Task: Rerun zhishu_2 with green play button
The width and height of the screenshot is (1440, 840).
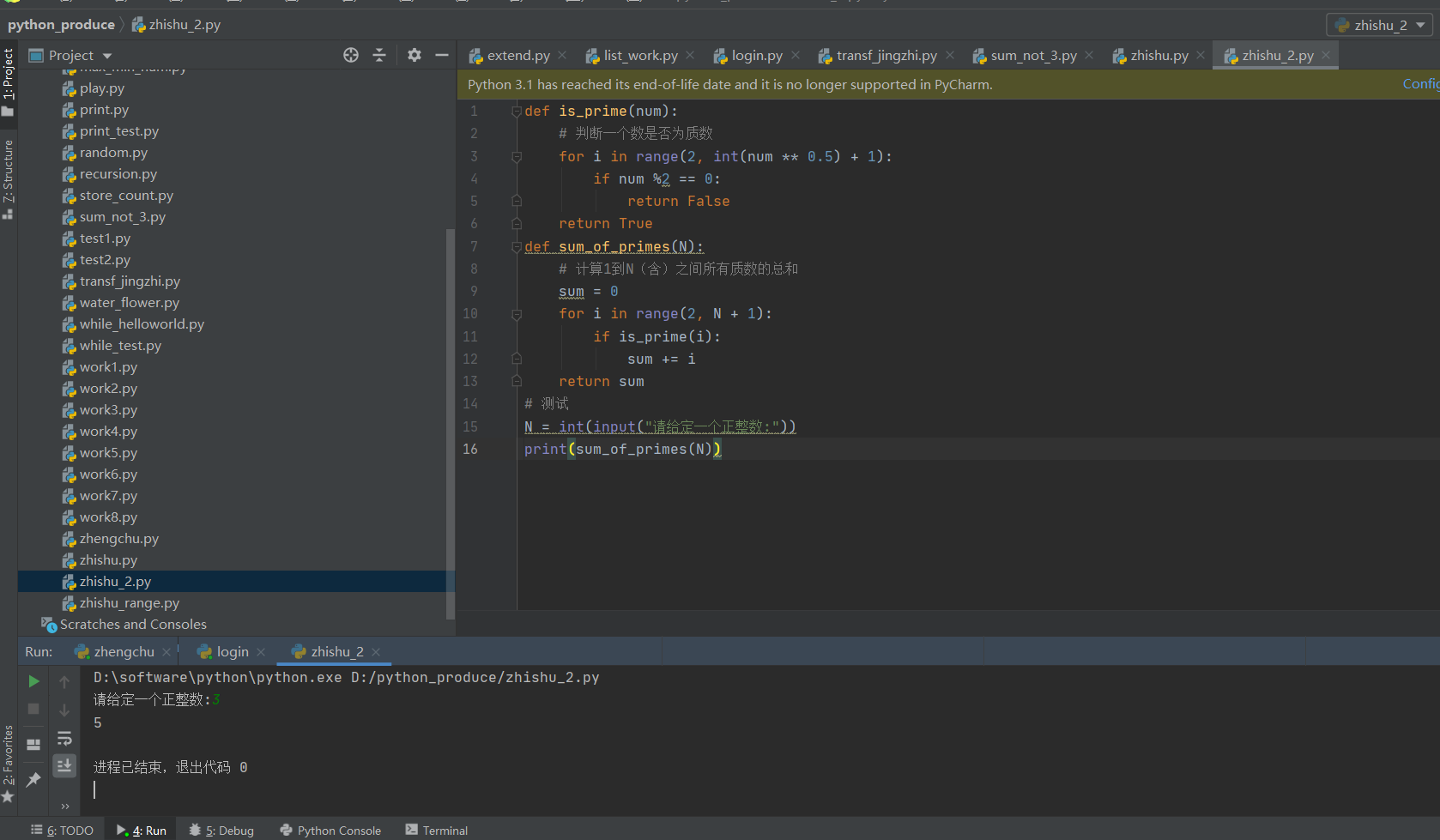Action: [x=33, y=681]
